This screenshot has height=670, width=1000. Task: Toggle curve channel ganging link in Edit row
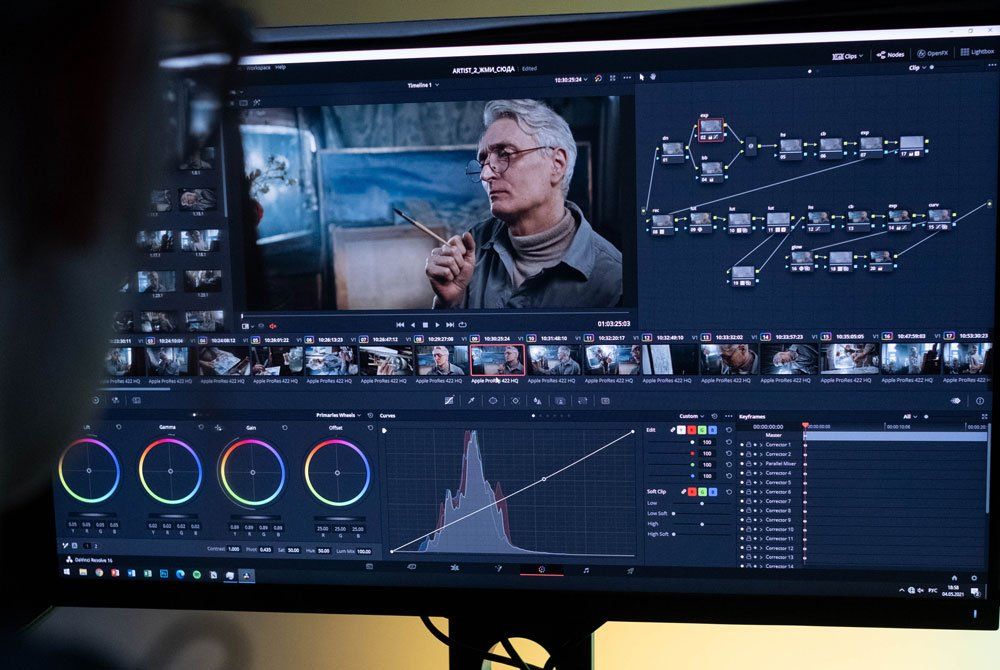click(x=672, y=430)
